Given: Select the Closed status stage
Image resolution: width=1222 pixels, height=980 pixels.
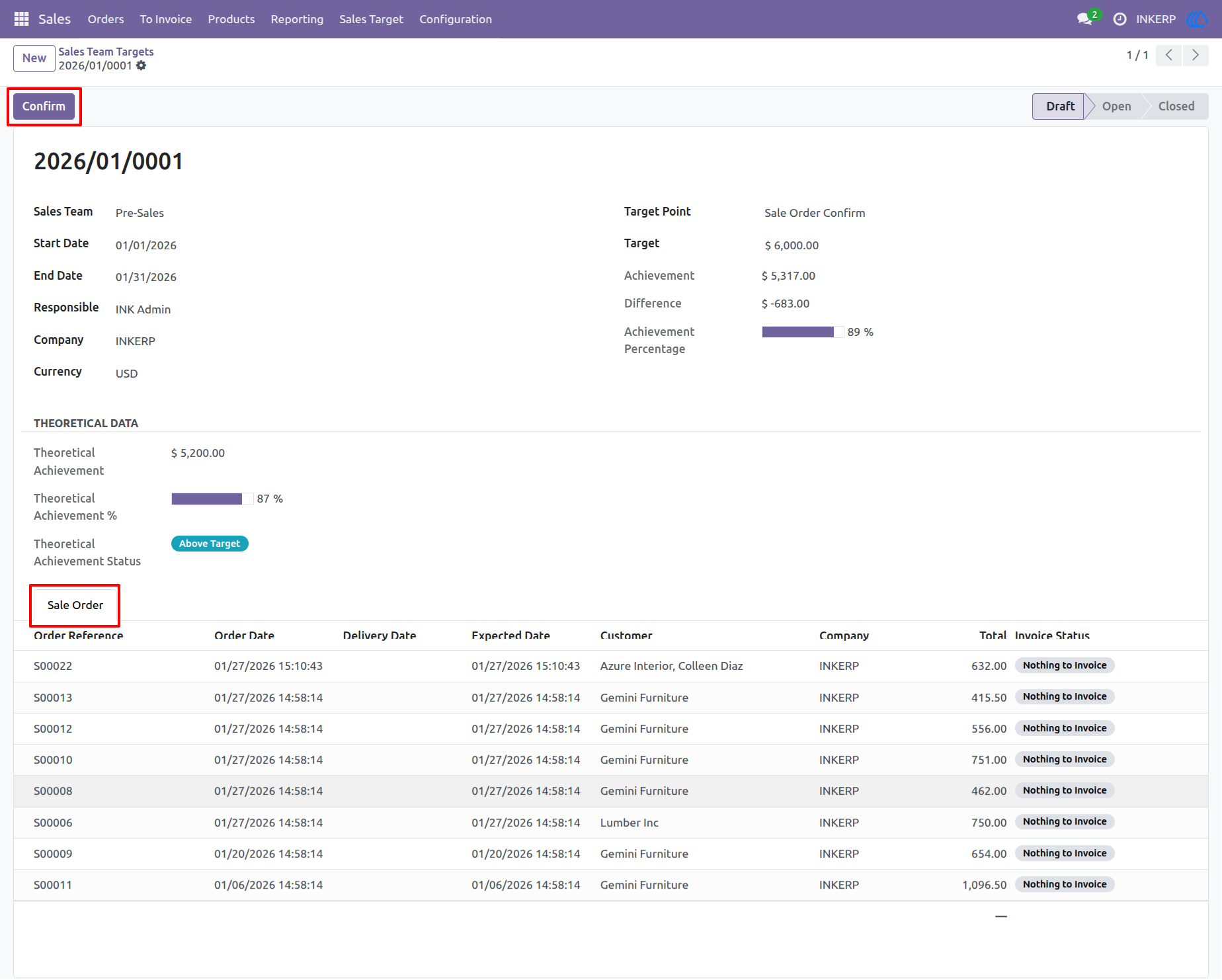Looking at the screenshot, I should point(1176,106).
